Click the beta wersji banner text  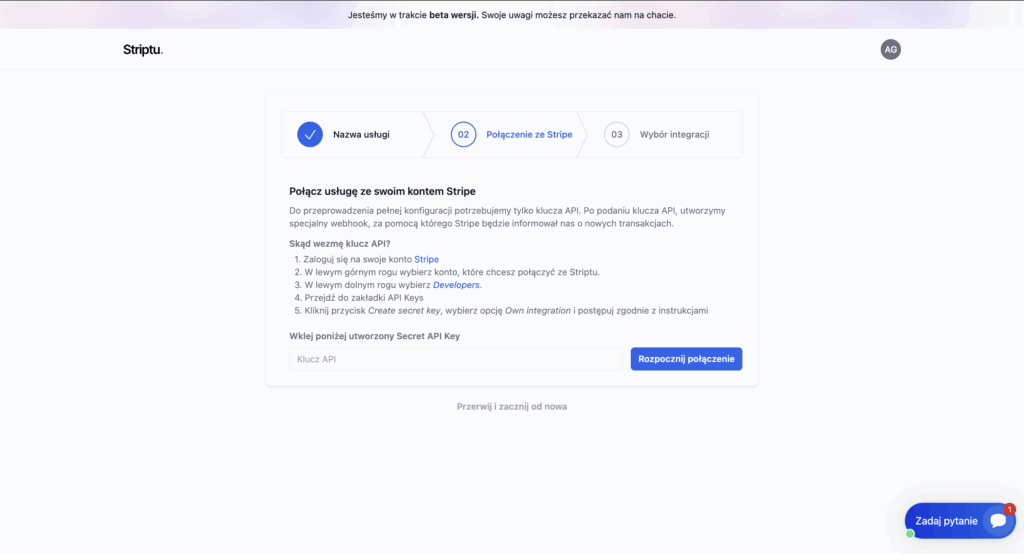tap(454, 15)
